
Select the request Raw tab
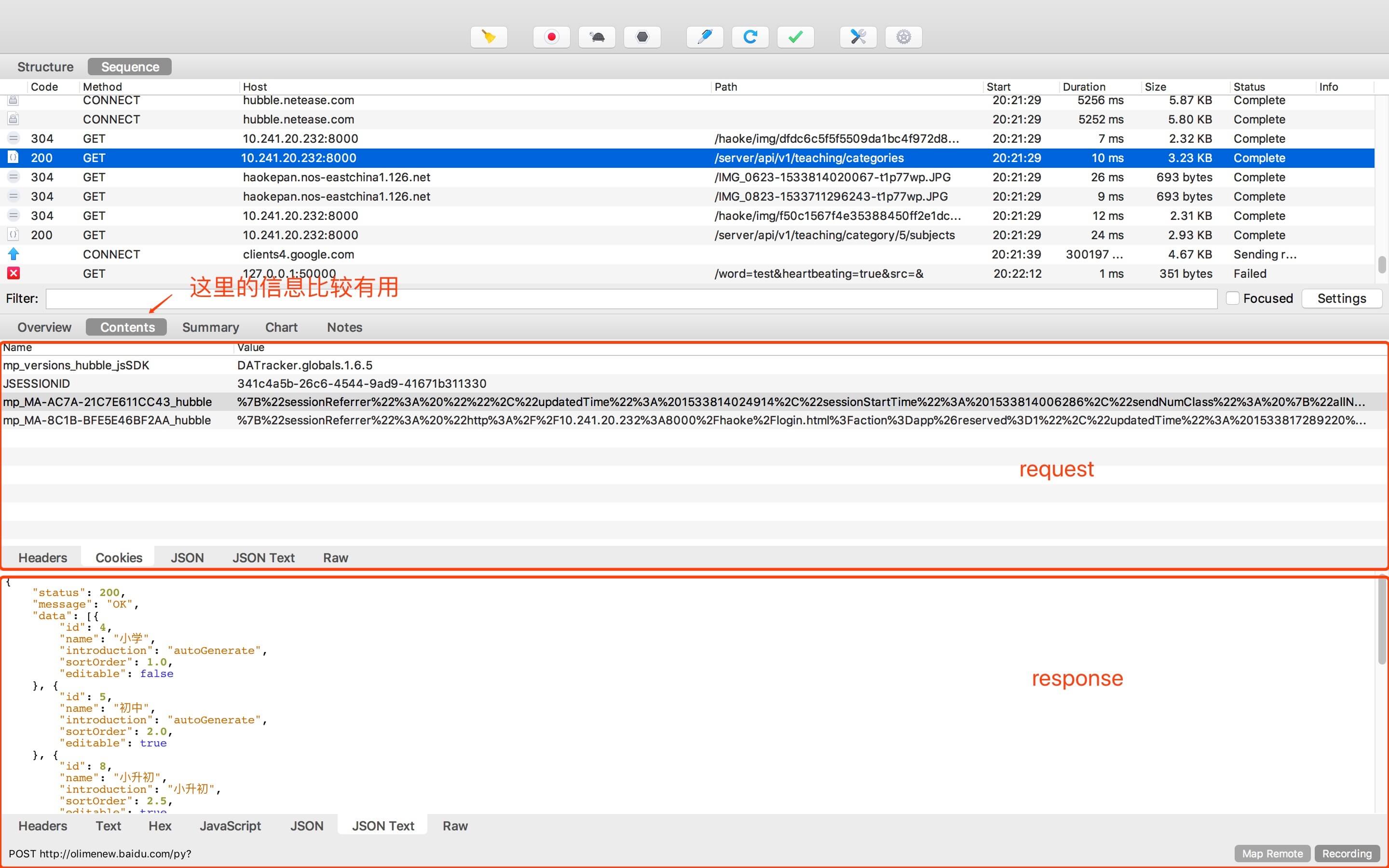tap(335, 557)
